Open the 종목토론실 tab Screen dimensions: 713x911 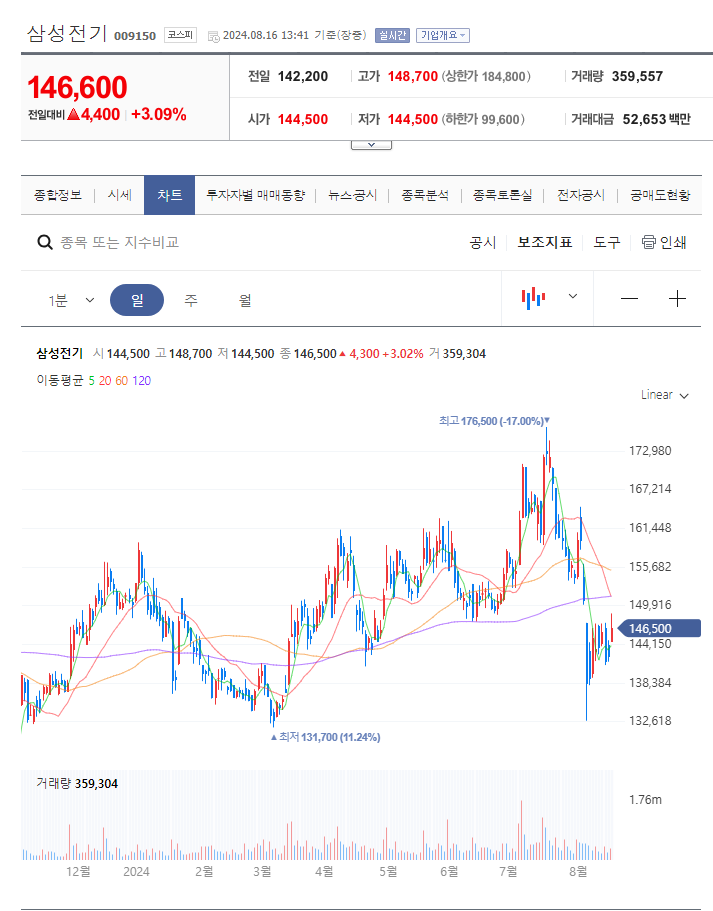coord(503,195)
